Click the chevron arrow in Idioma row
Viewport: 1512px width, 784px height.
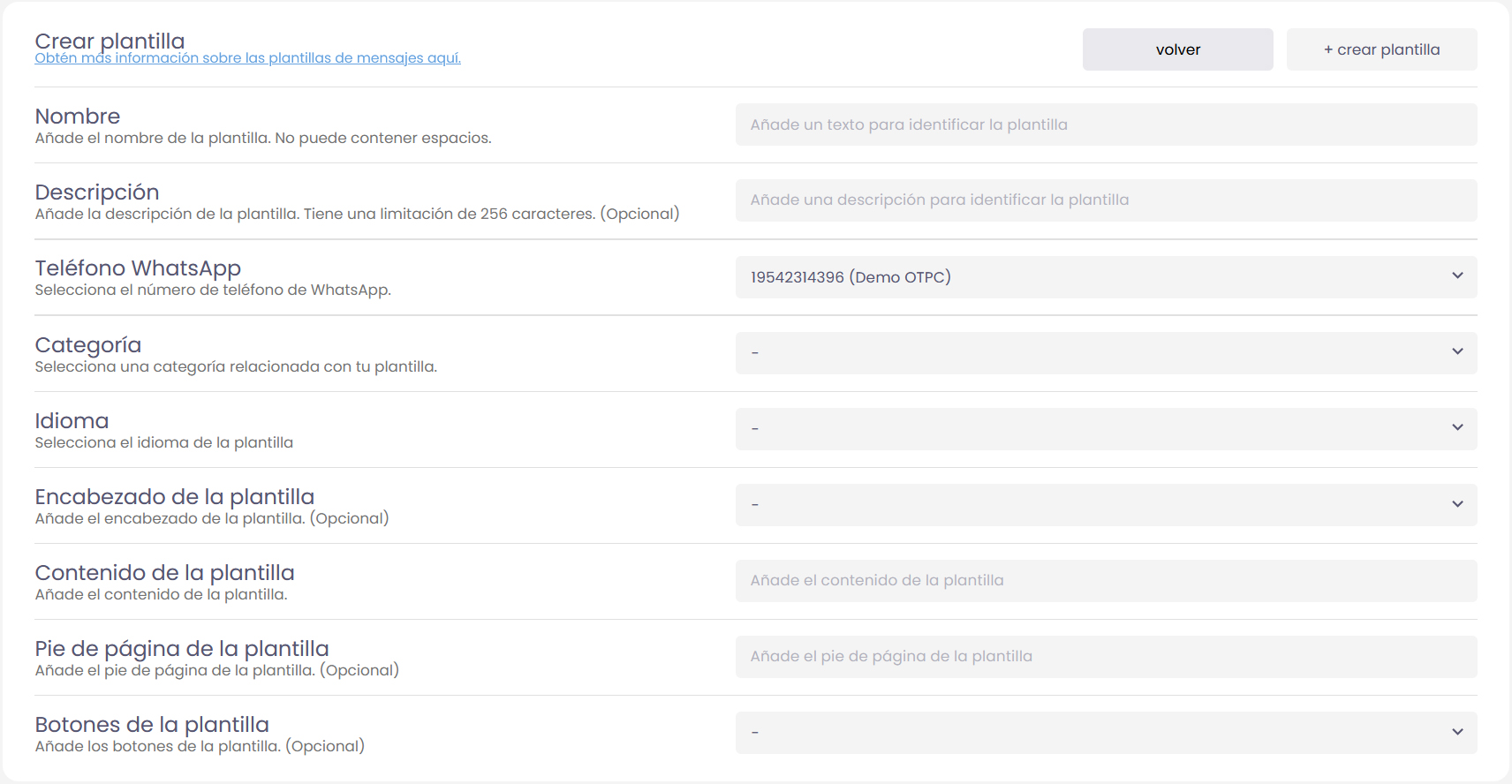tap(1457, 428)
